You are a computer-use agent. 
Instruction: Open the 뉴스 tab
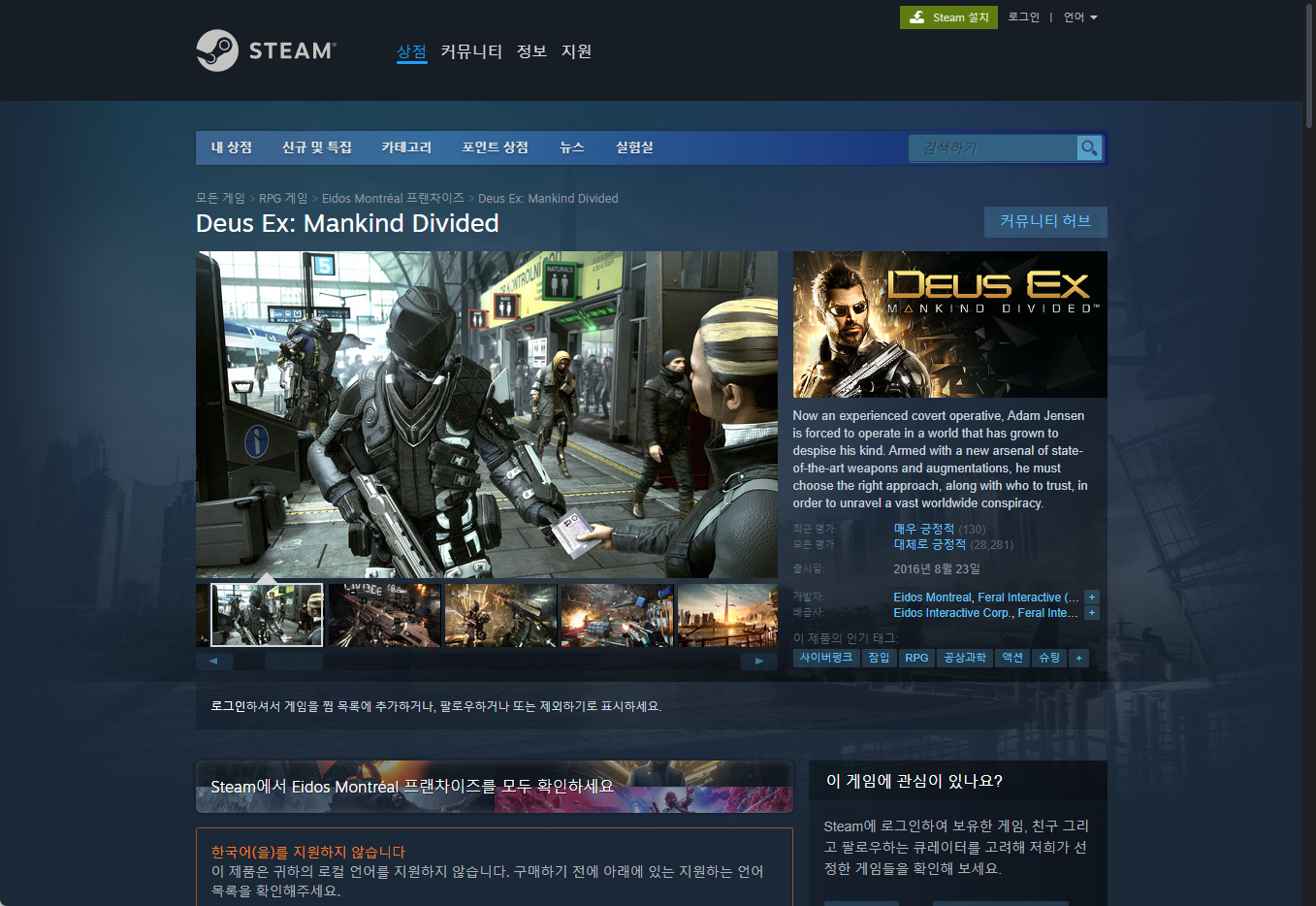[x=572, y=147]
